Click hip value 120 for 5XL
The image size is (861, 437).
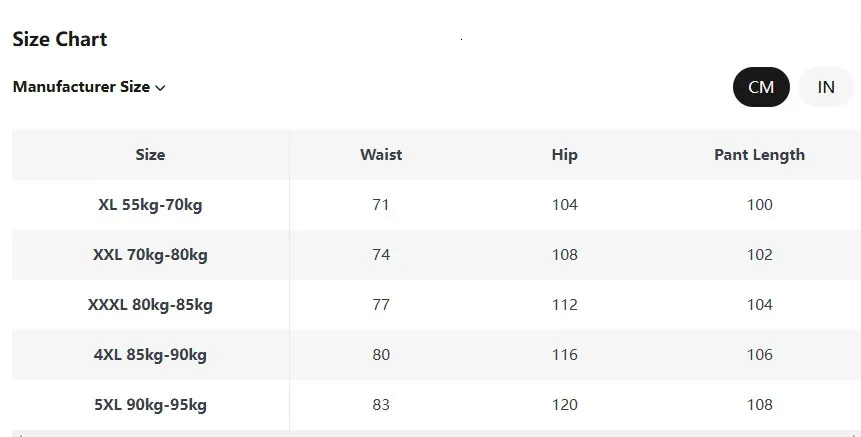pyautogui.click(x=564, y=405)
